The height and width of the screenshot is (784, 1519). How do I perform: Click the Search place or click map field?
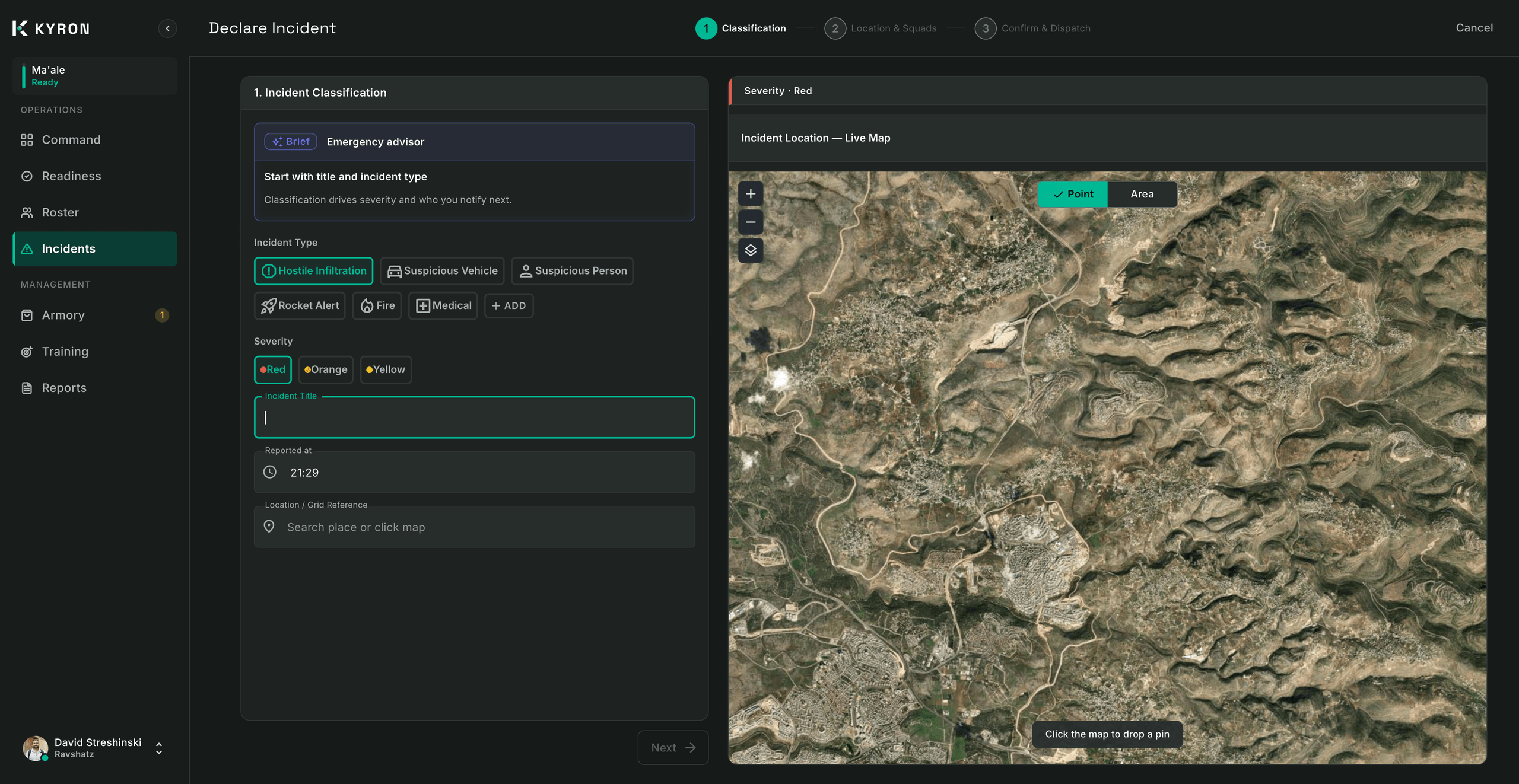pos(474,527)
